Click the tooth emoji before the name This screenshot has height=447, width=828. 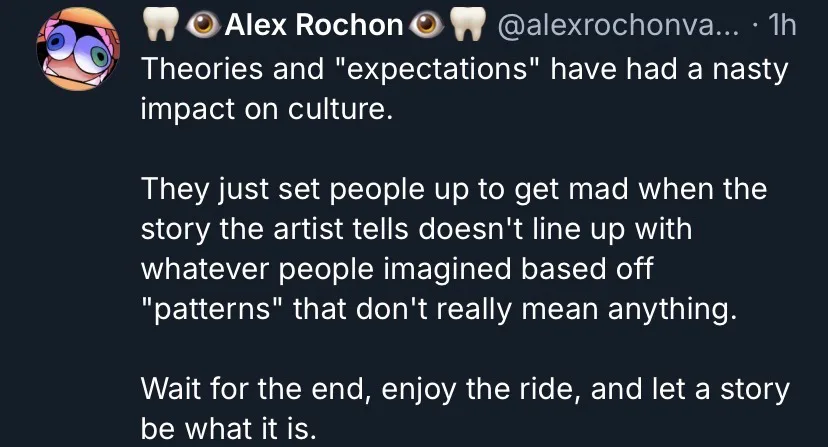(157, 26)
